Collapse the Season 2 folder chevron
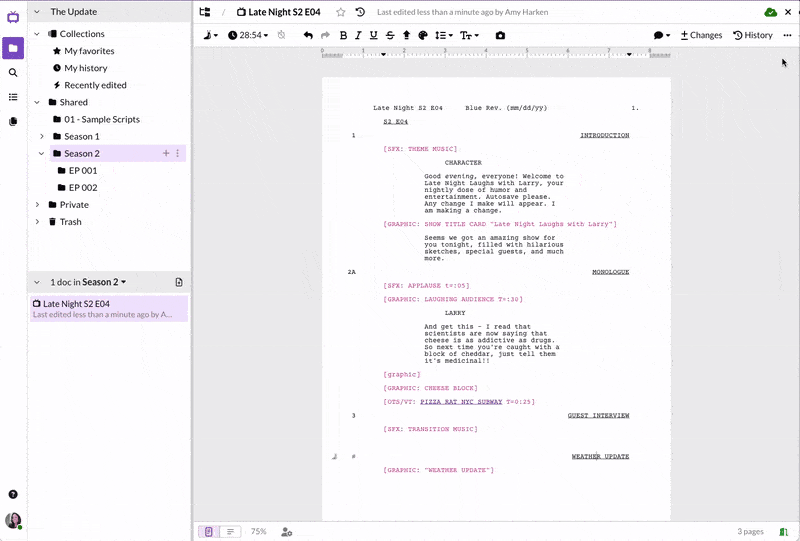 click(x=42, y=154)
